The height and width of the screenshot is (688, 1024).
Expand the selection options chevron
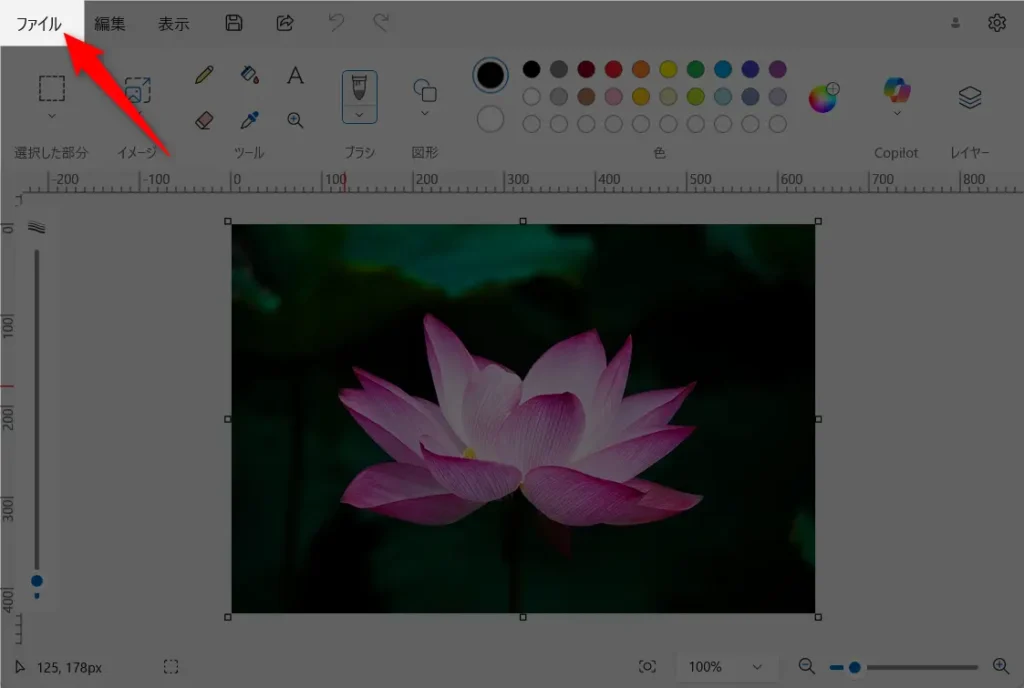pos(52,116)
